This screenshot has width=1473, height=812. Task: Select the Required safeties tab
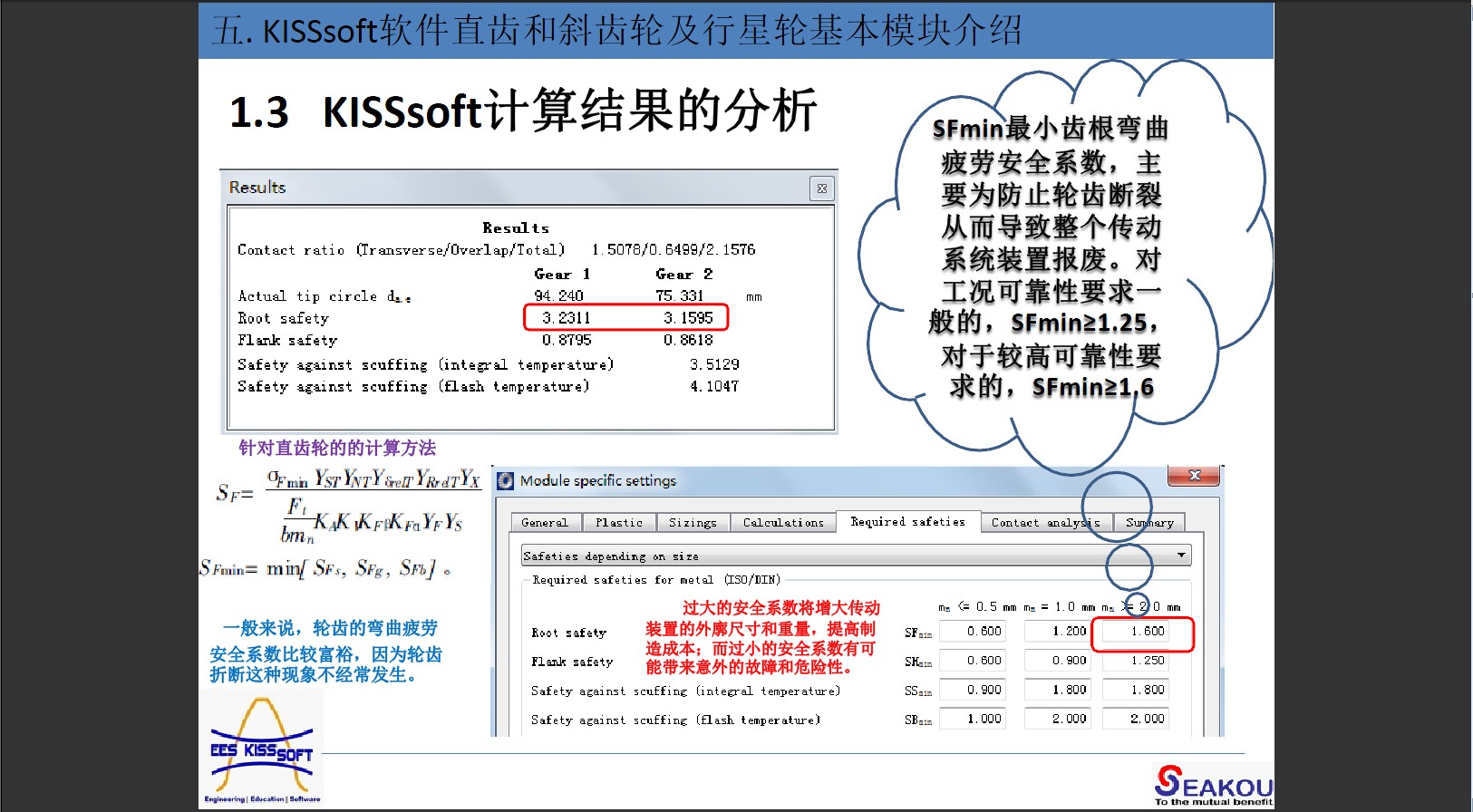coord(907,521)
